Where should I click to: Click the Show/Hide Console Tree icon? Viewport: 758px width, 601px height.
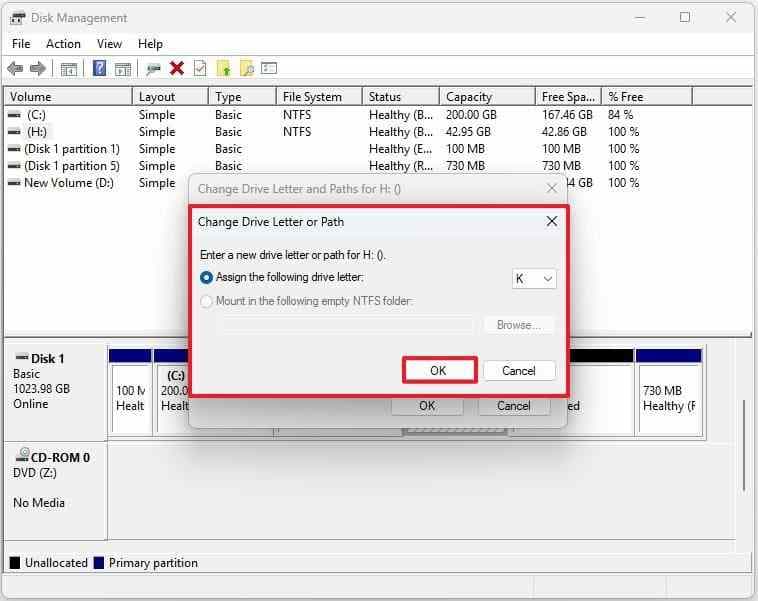tap(69, 69)
